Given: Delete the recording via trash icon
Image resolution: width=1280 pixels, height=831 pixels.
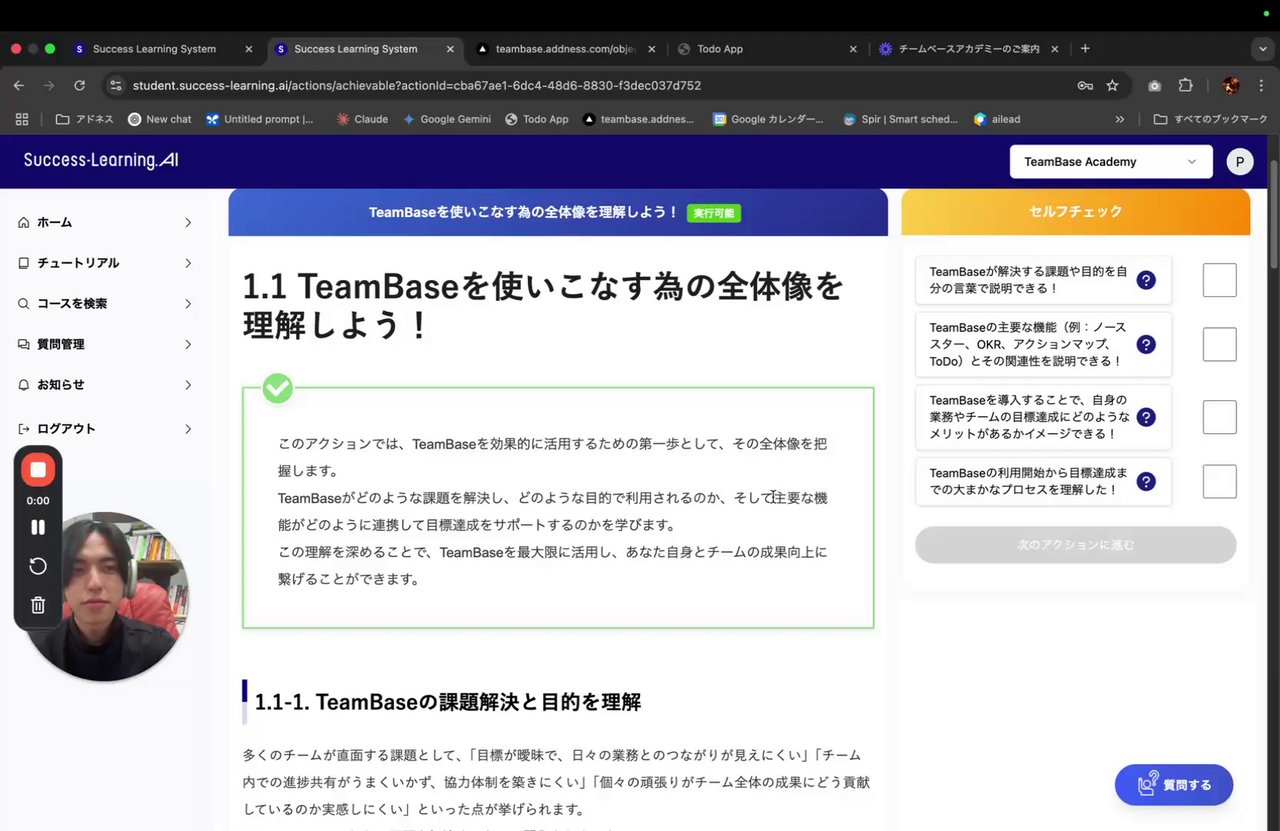Looking at the screenshot, I should tap(38, 605).
